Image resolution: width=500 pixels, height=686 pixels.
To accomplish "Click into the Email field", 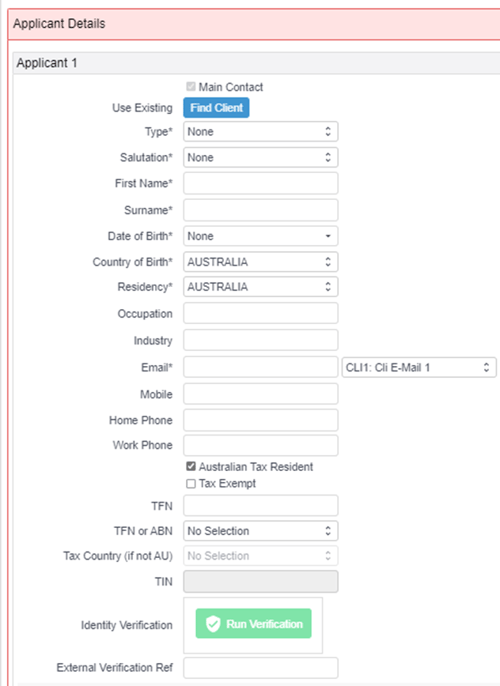I will pyautogui.click(x=260, y=367).
